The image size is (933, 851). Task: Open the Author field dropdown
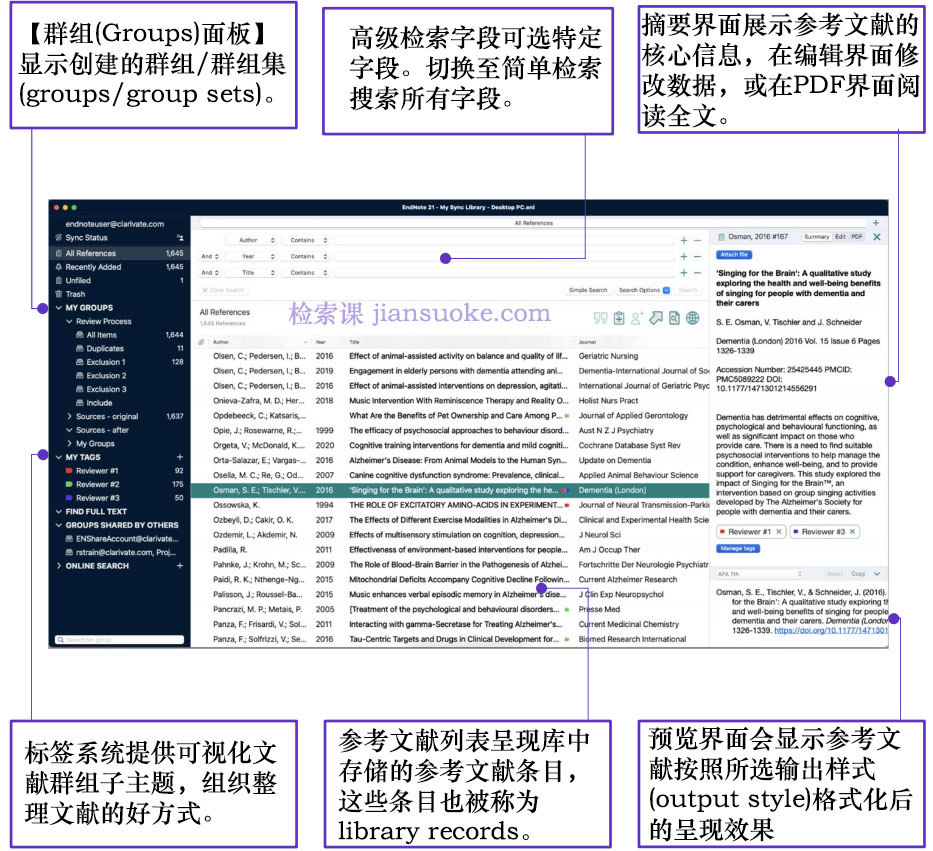coord(251,240)
